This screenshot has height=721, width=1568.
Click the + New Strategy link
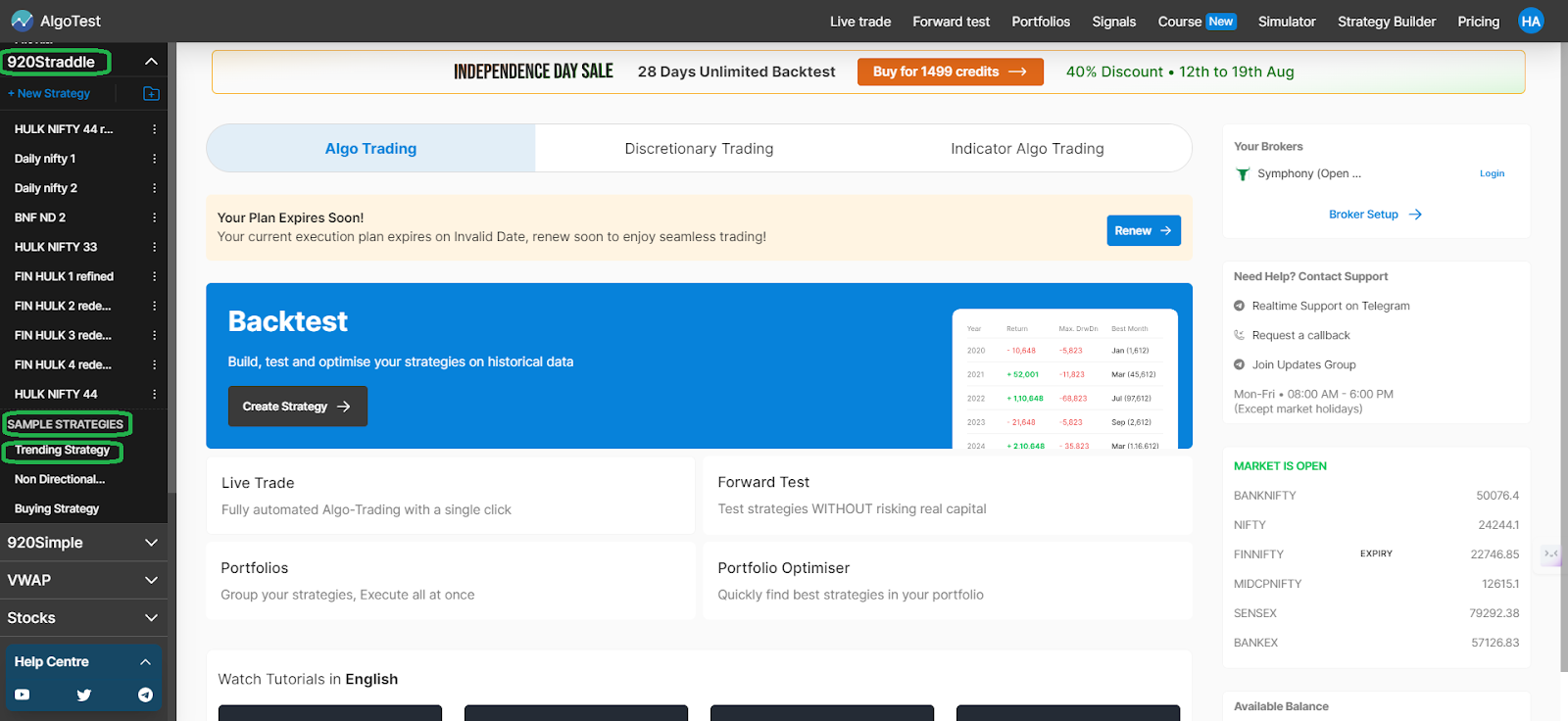(x=49, y=93)
